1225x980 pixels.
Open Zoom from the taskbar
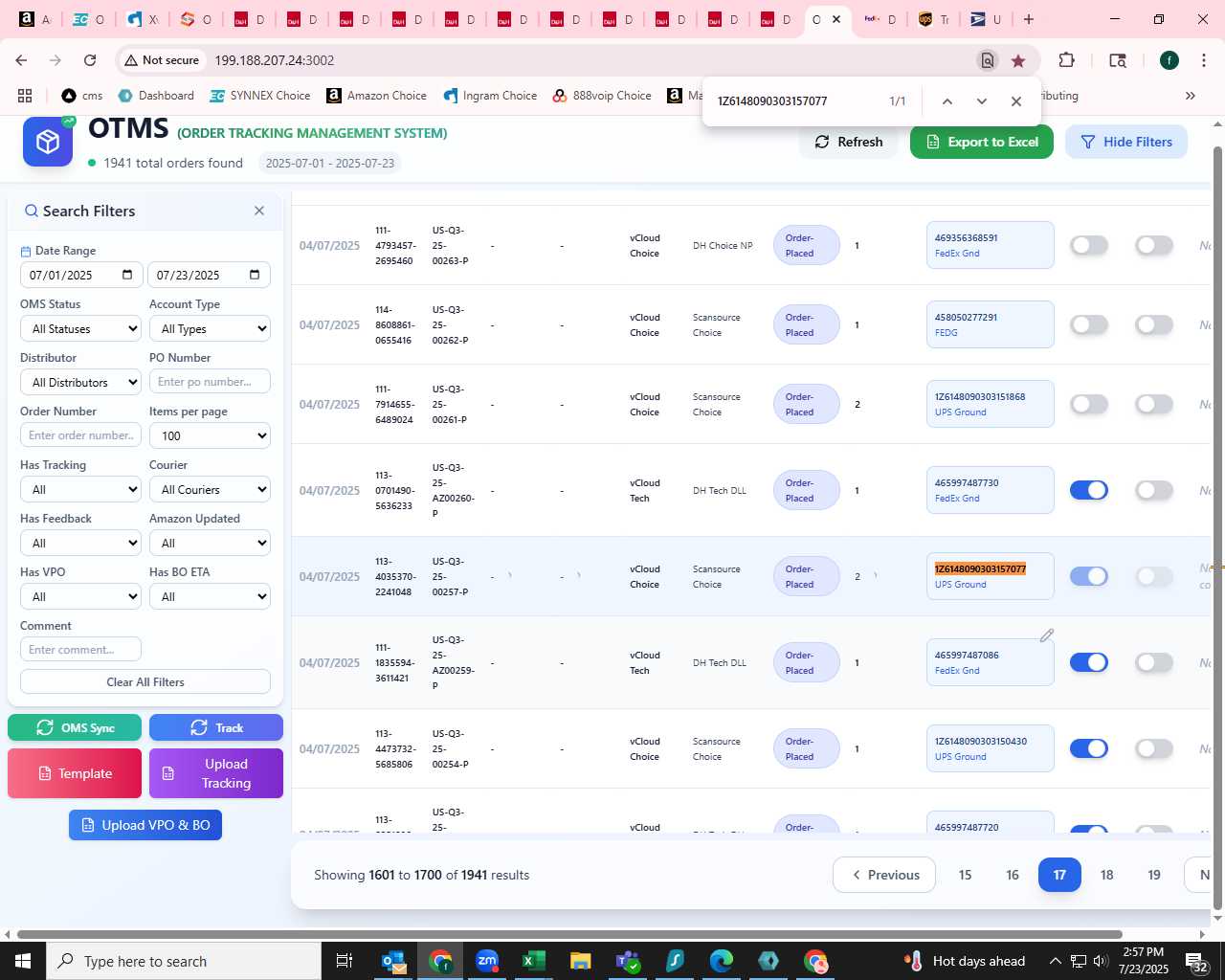tap(487, 961)
